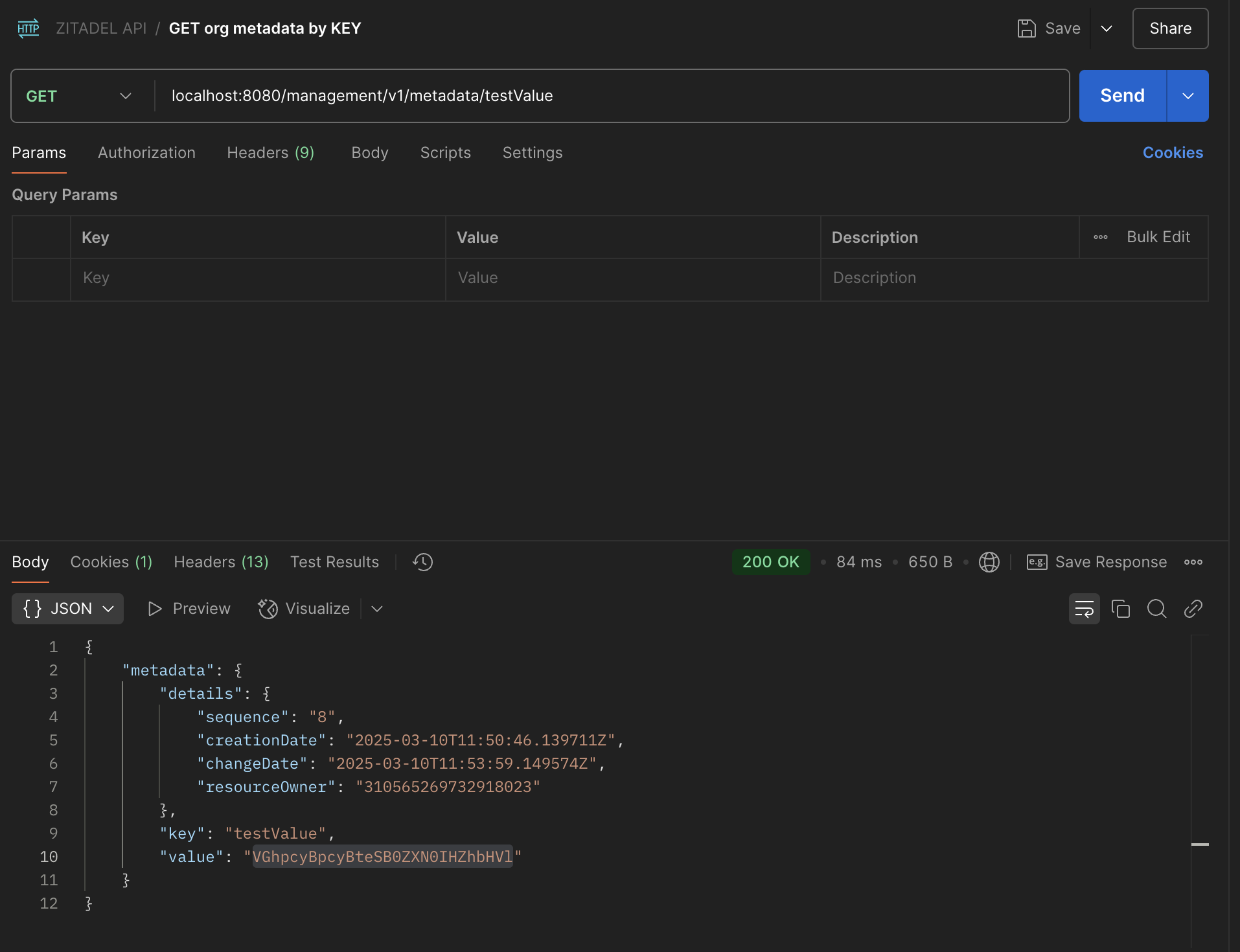This screenshot has width=1240, height=952.
Task: Click the query param Key field
Action: coord(258,278)
